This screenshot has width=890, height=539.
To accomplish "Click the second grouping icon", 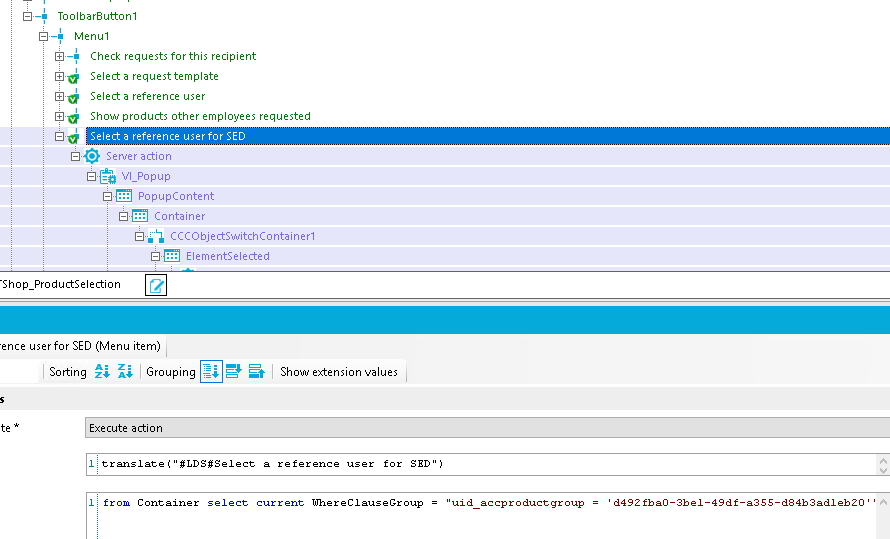I will point(234,372).
